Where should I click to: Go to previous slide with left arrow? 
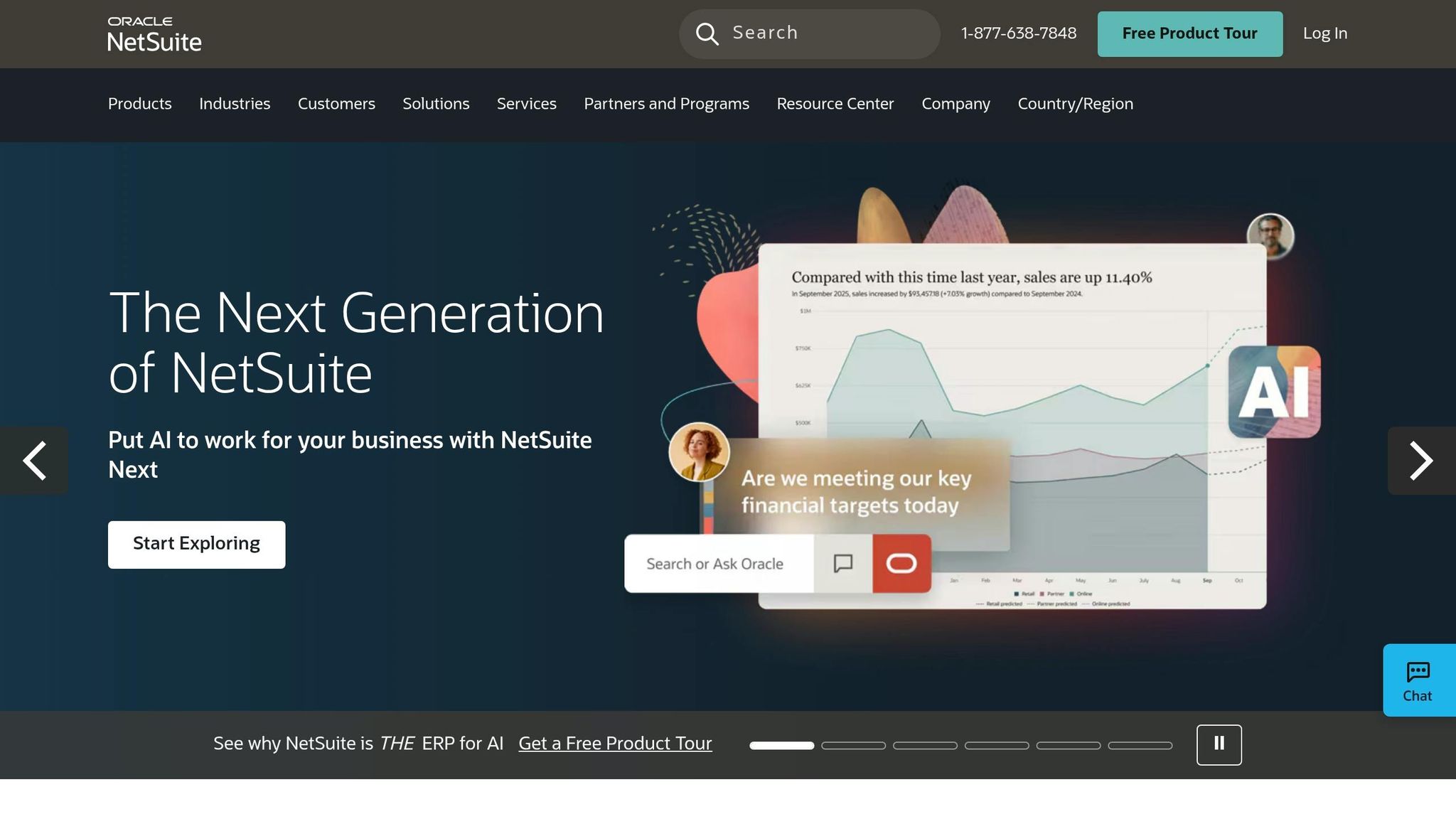[34, 461]
